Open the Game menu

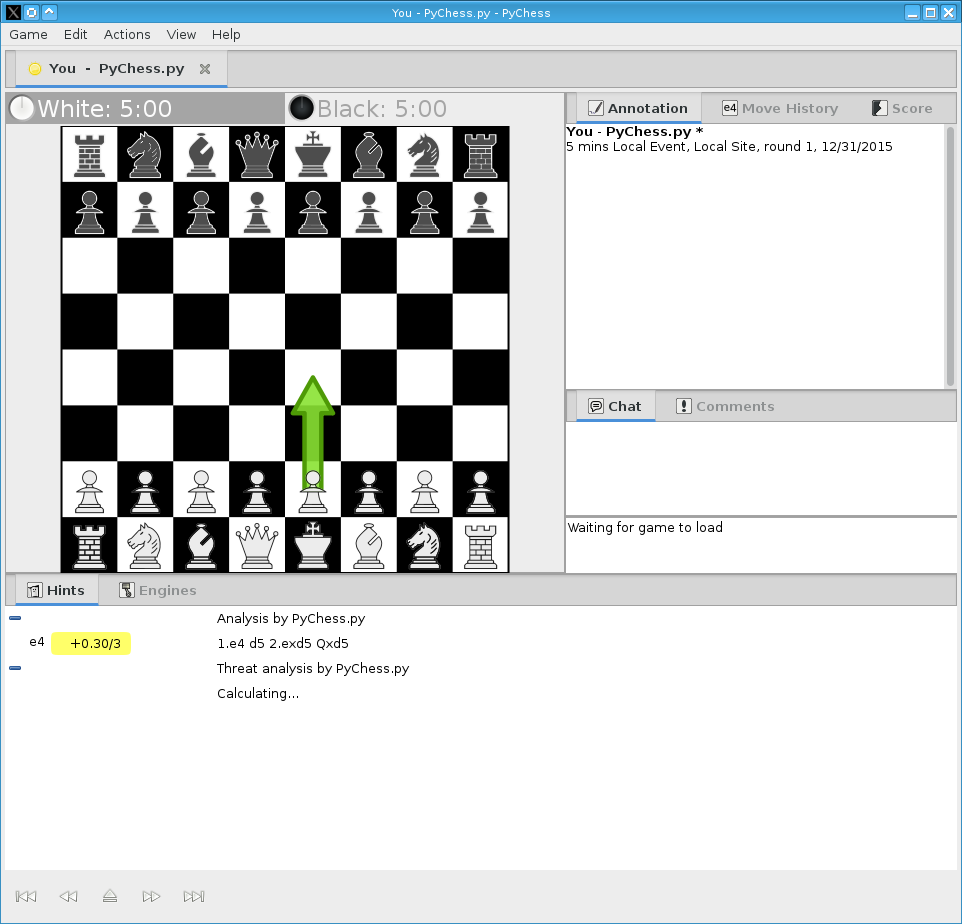28,34
